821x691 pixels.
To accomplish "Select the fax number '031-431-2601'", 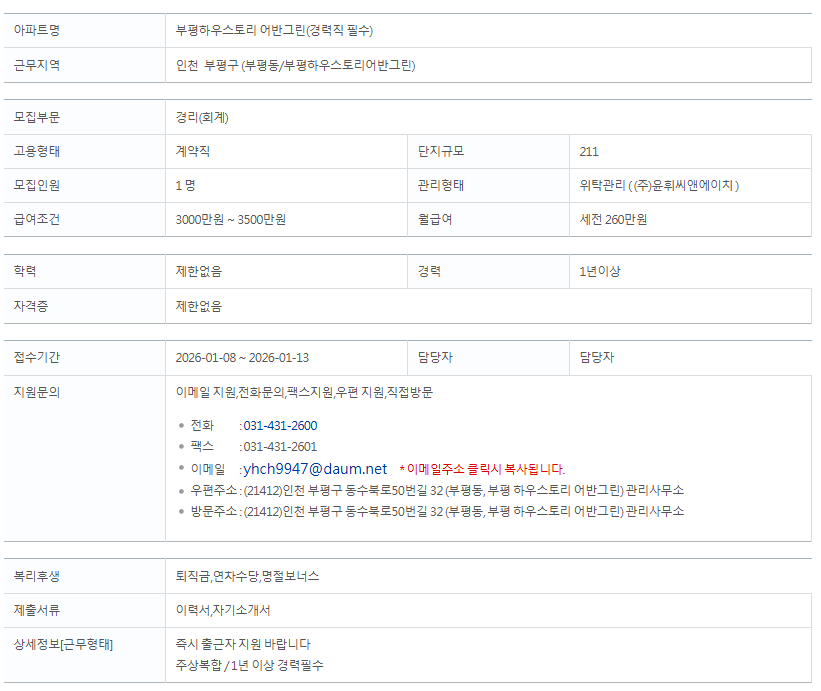I will tap(280, 447).
